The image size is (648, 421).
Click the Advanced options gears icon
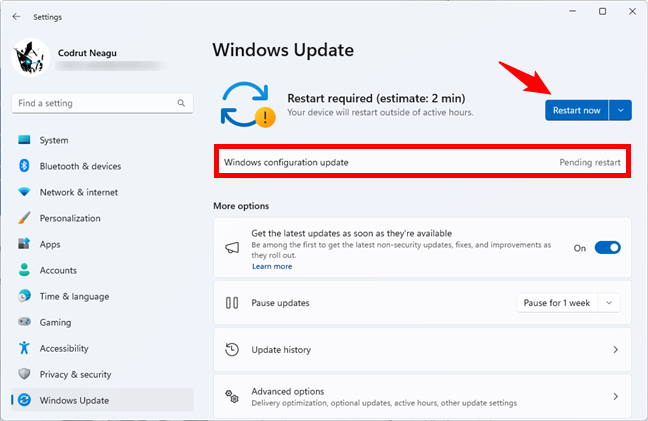click(232, 396)
